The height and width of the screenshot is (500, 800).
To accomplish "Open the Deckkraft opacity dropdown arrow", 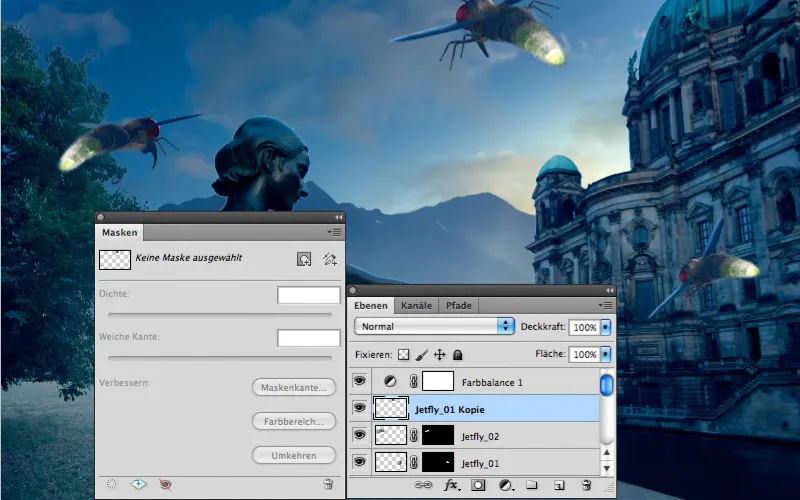I will [606, 327].
